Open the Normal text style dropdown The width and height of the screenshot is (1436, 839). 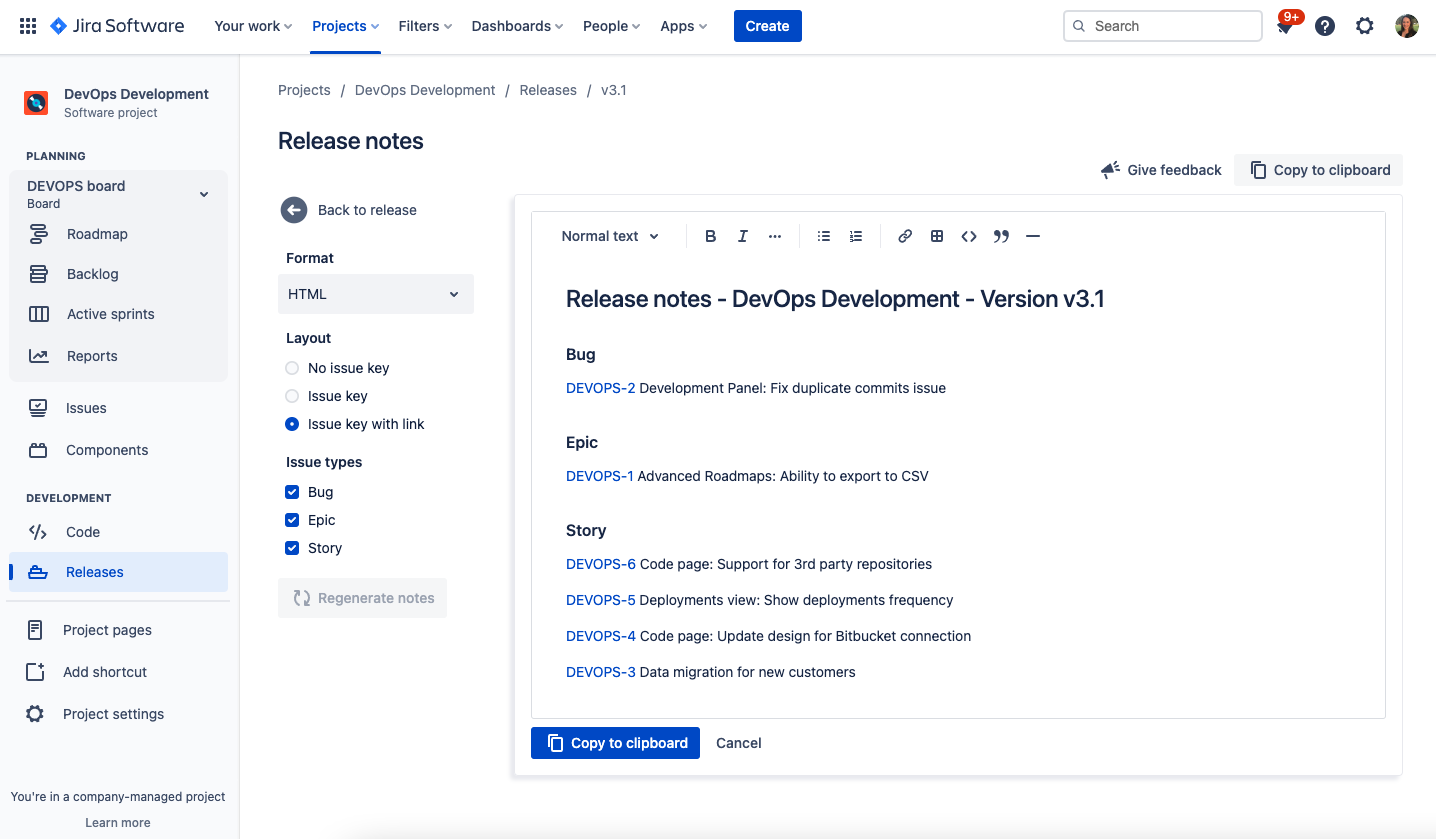pos(610,236)
